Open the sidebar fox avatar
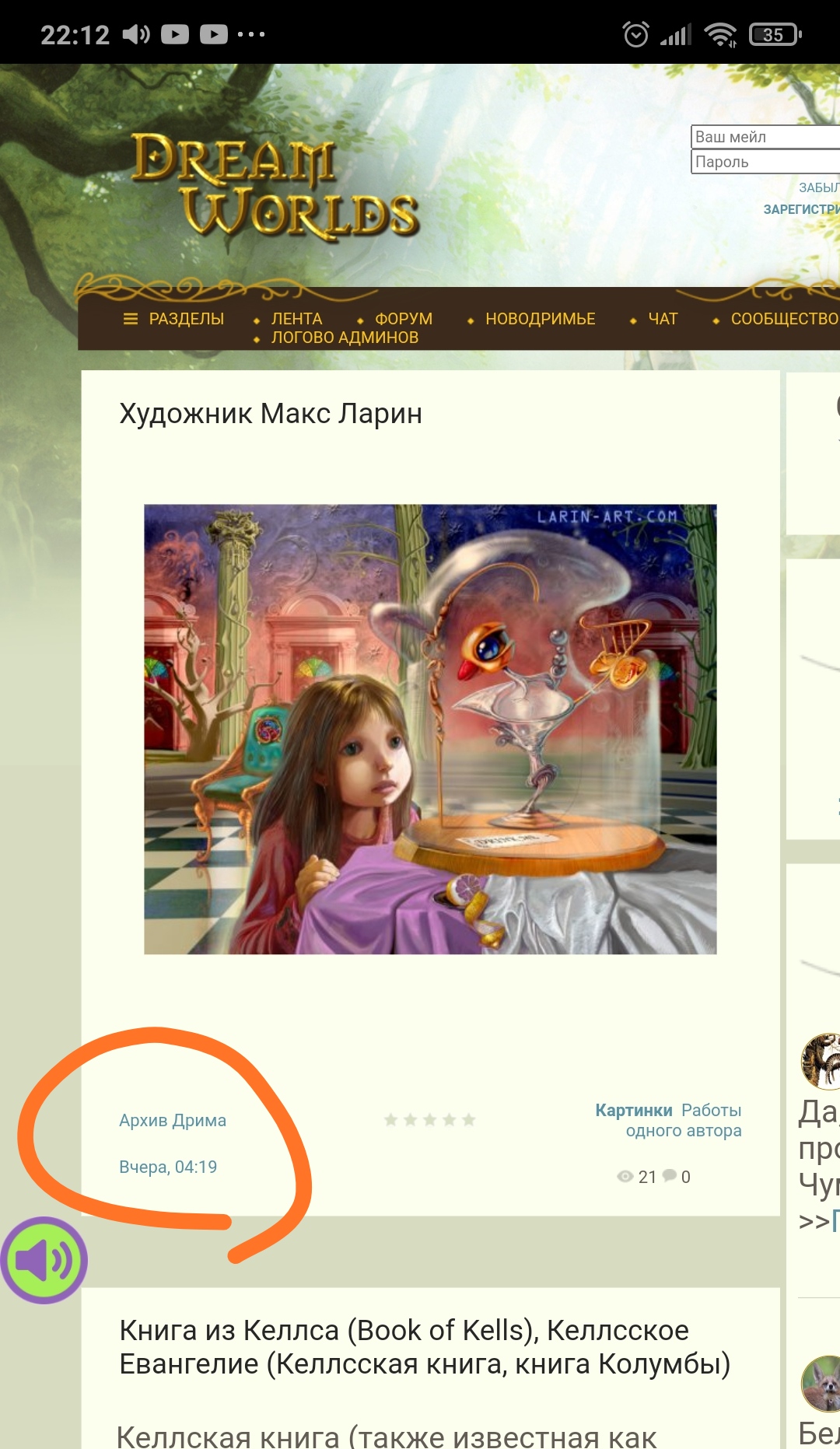This screenshot has width=840, height=1449. [821, 1384]
